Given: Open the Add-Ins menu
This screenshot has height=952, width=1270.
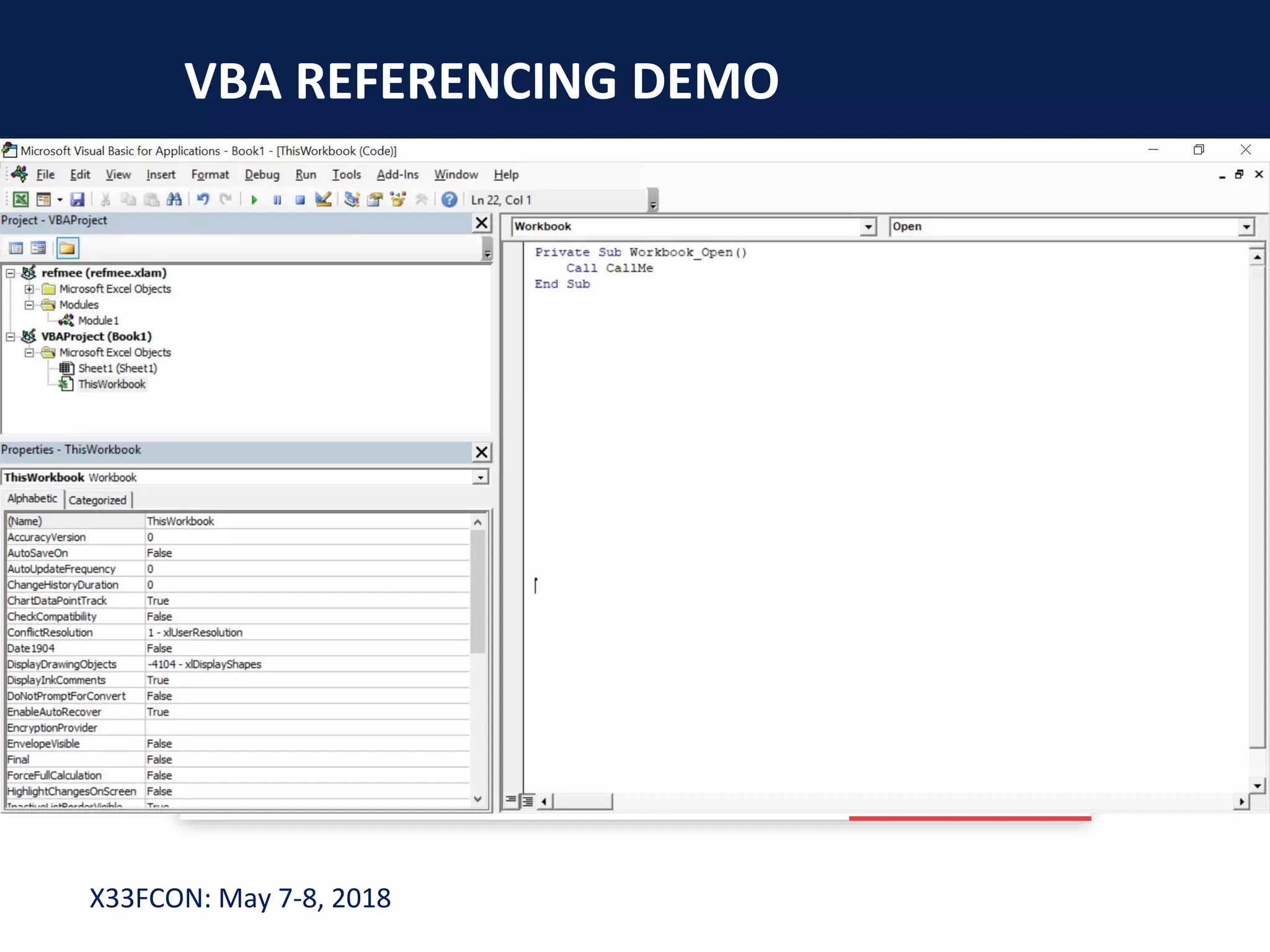Looking at the screenshot, I should pos(397,175).
